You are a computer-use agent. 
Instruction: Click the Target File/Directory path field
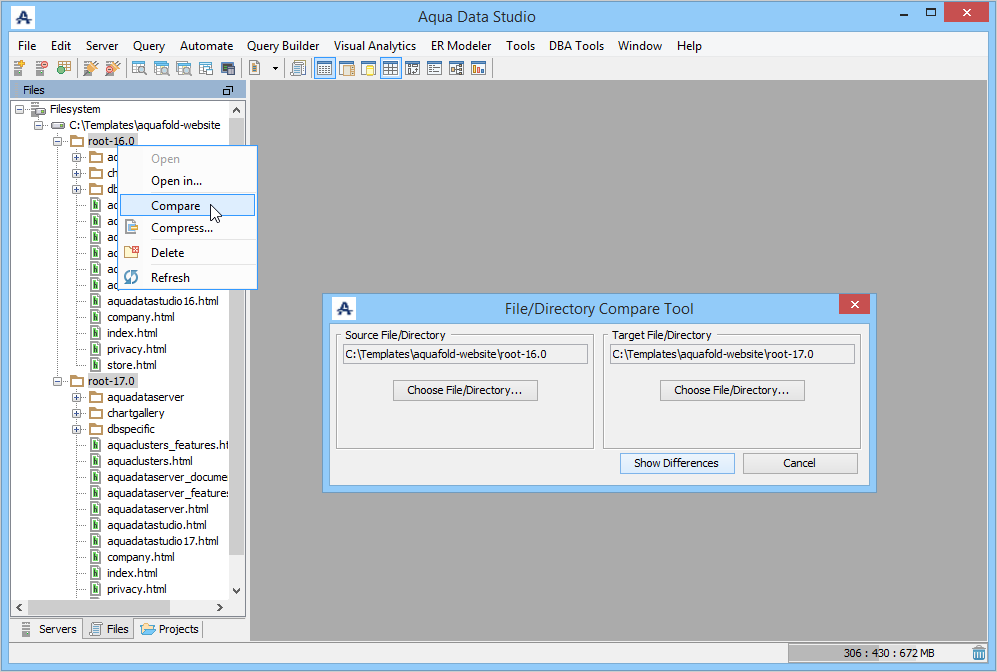(x=732, y=354)
